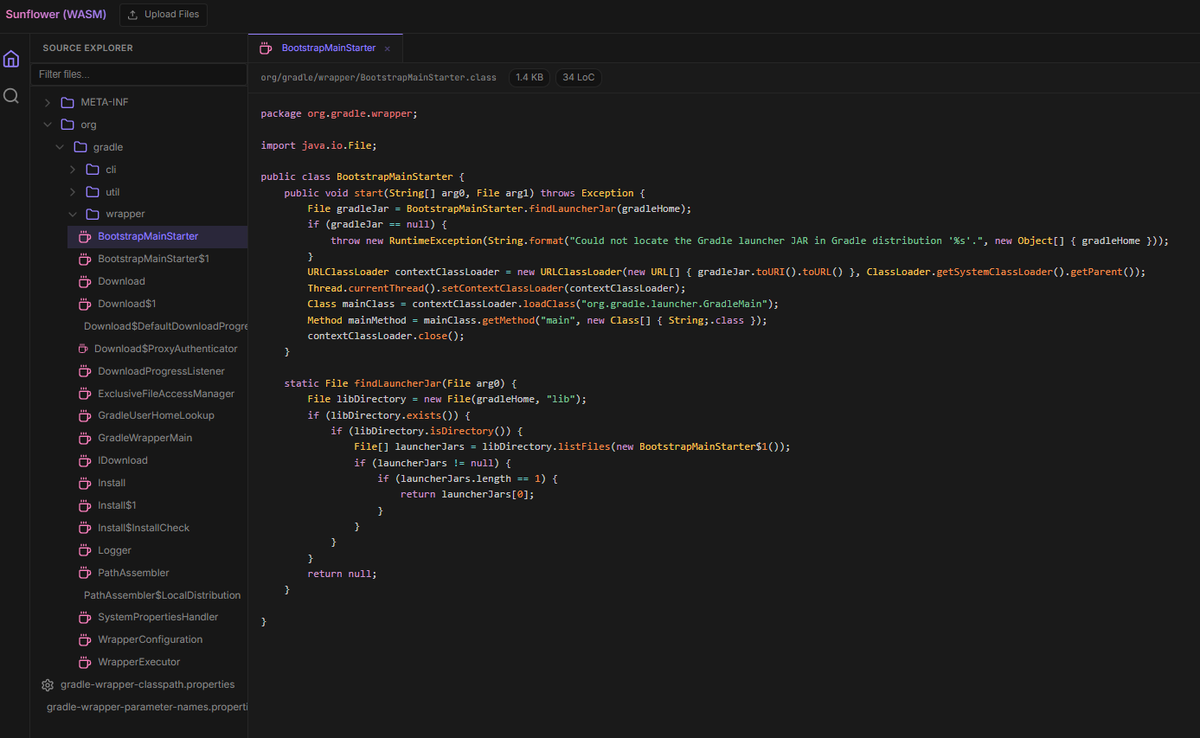Viewport: 1200px width, 738px height.
Task: Click the 1.4 KB size badge
Action: (530, 77)
